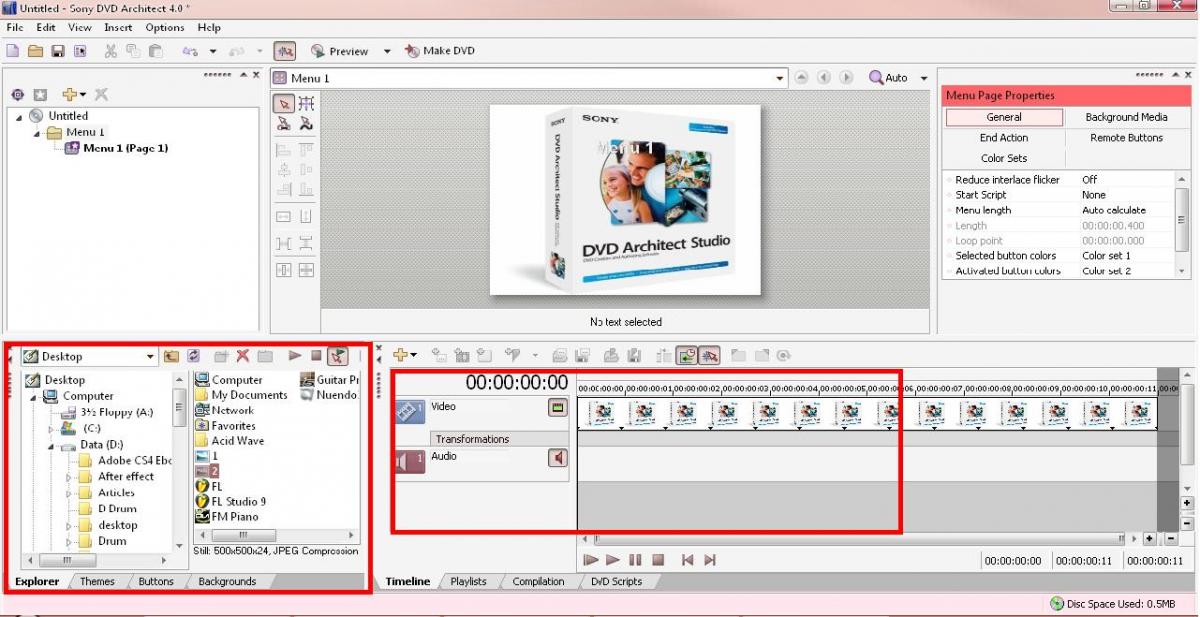Click the grid tool icon beside the Selection tool
This screenshot has height=617, width=1200.
pyautogui.click(x=306, y=103)
